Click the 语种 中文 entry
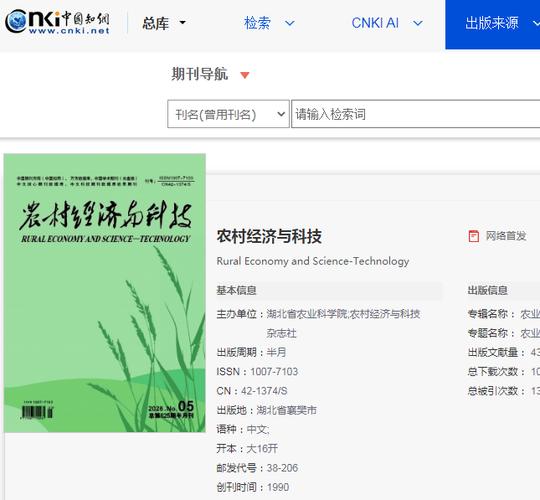 (x=242, y=429)
